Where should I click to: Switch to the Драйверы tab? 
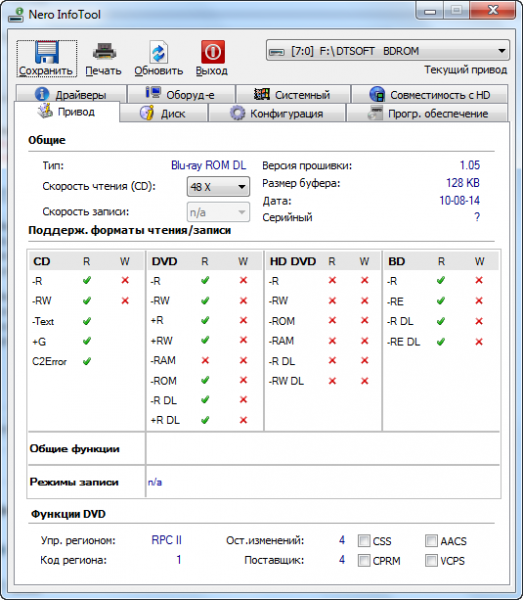[x=71, y=94]
